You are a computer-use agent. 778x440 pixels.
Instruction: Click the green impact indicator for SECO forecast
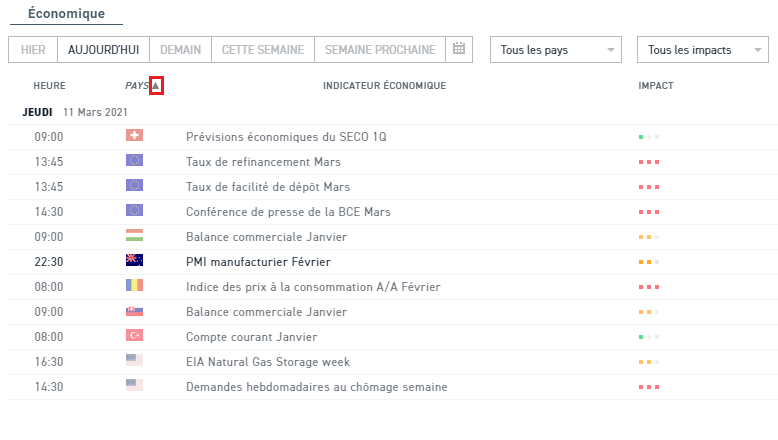tap(641, 136)
